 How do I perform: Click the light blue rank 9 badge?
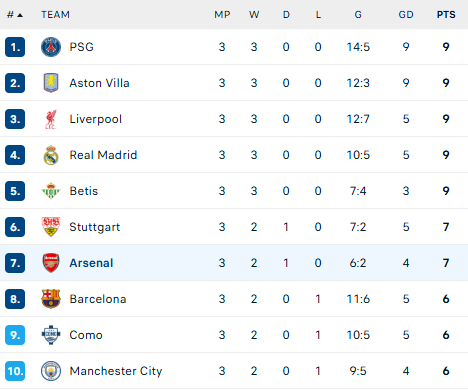[15, 335]
